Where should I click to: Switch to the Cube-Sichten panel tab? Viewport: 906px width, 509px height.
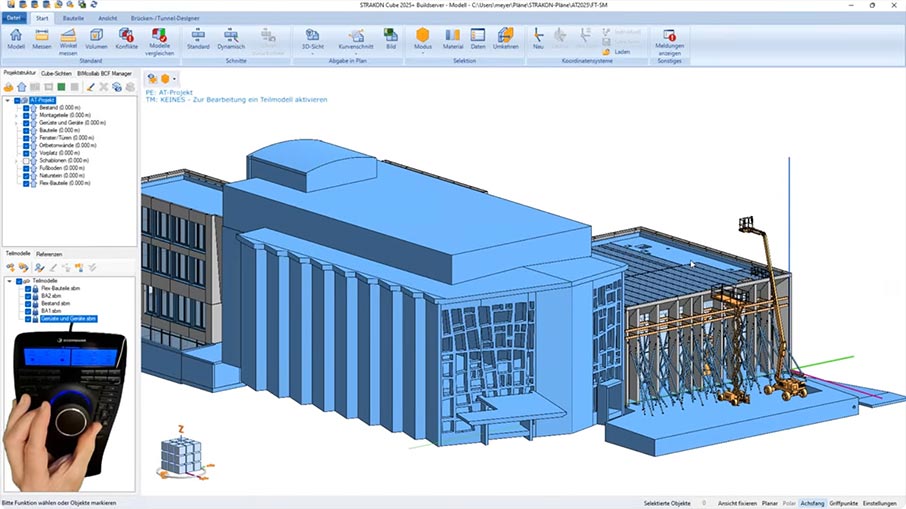coord(57,74)
